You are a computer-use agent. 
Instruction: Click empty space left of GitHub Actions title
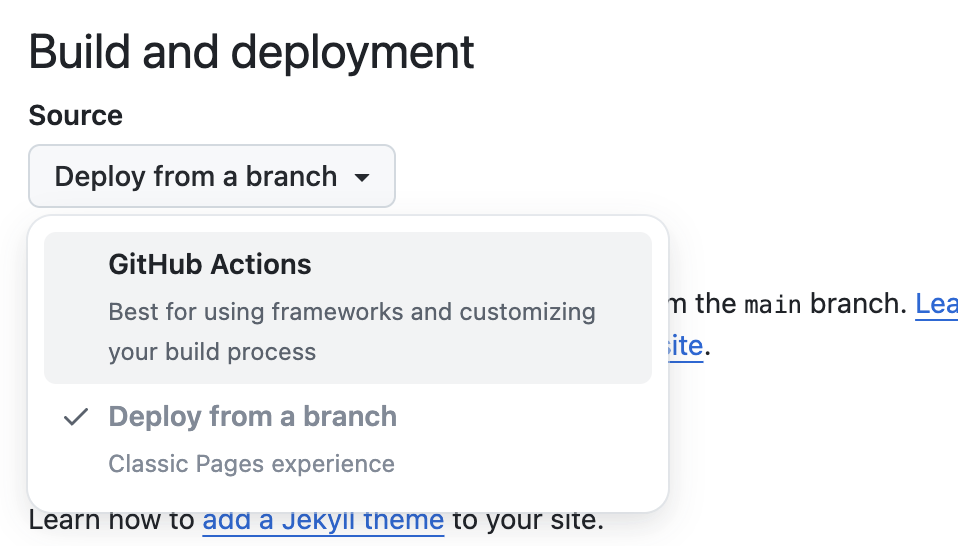click(x=76, y=265)
